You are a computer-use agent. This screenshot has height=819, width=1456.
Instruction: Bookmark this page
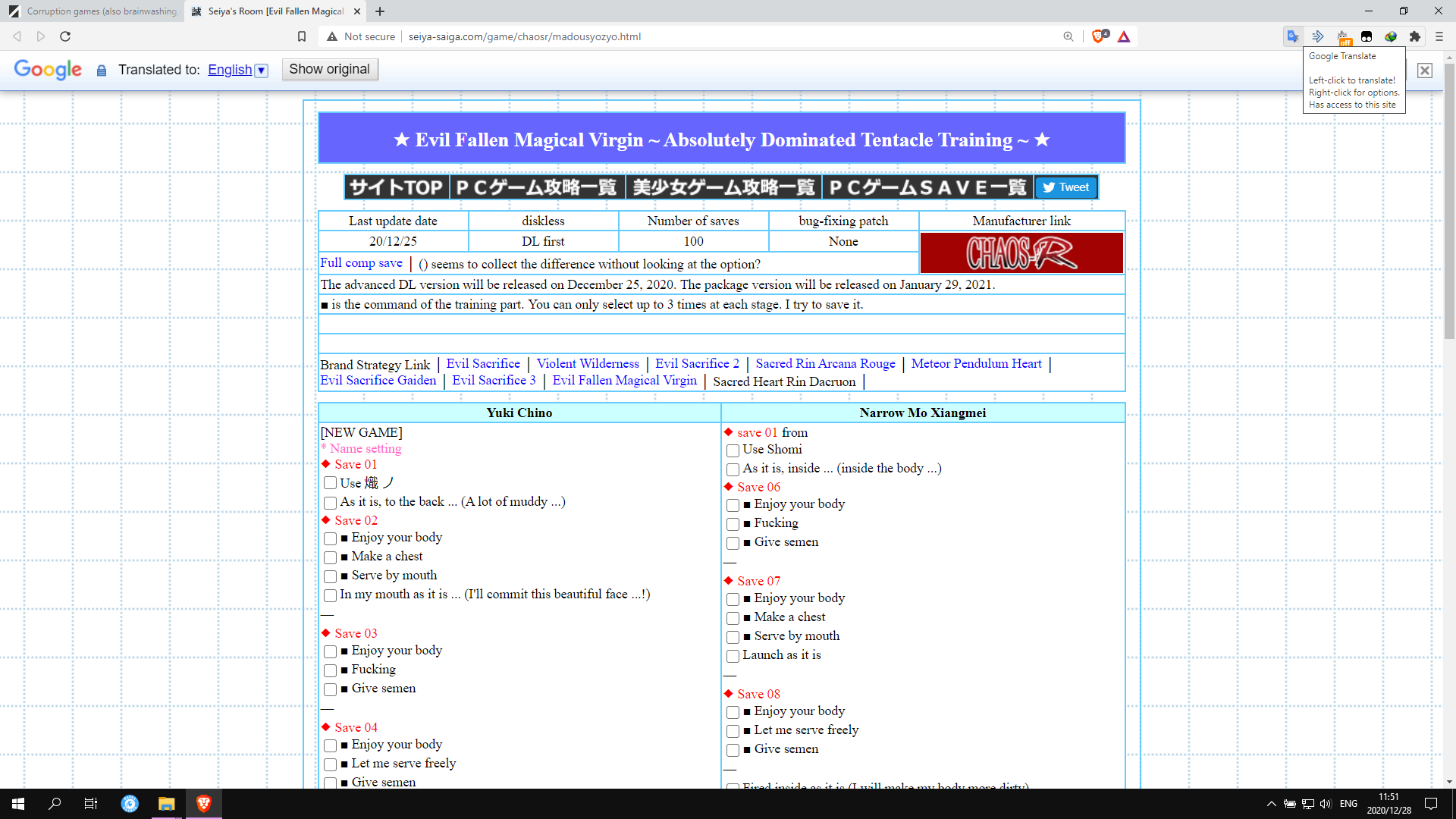302,36
